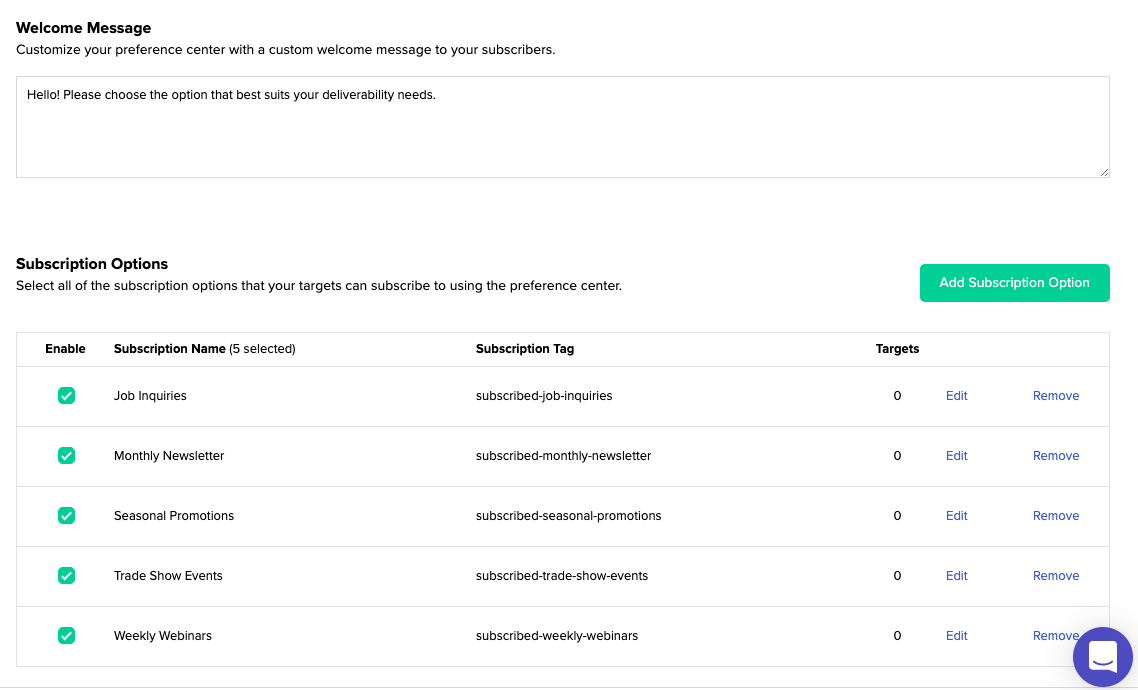Click the Welcome Message heading
The height and width of the screenshot is (690, 1138).
pos(83,28)
